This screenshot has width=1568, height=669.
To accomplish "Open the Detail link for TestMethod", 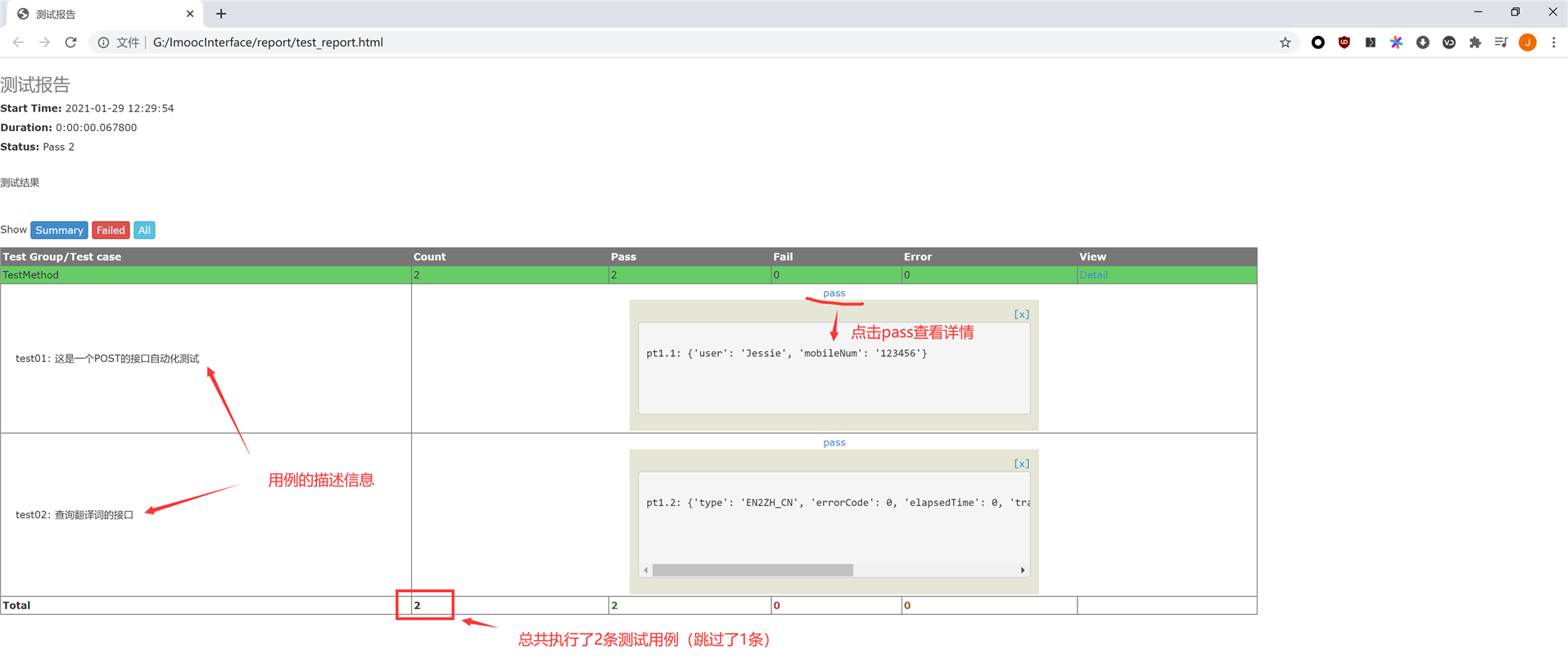I will tap(1093, 275).
